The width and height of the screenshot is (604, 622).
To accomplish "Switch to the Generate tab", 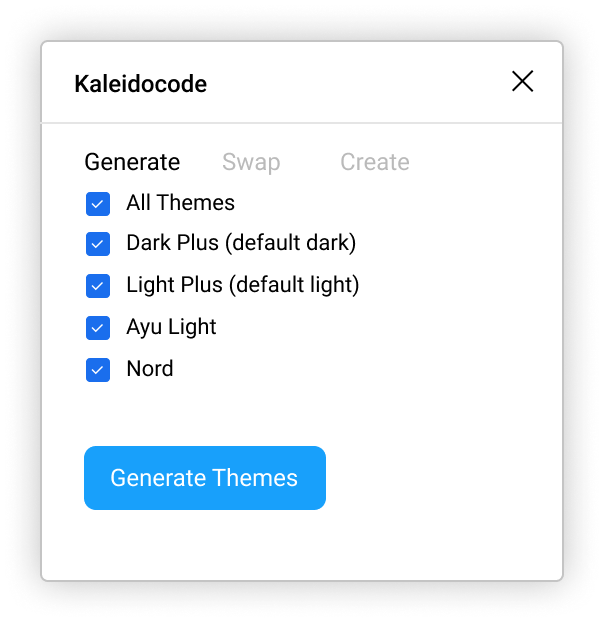I will [x=132, y=162].
